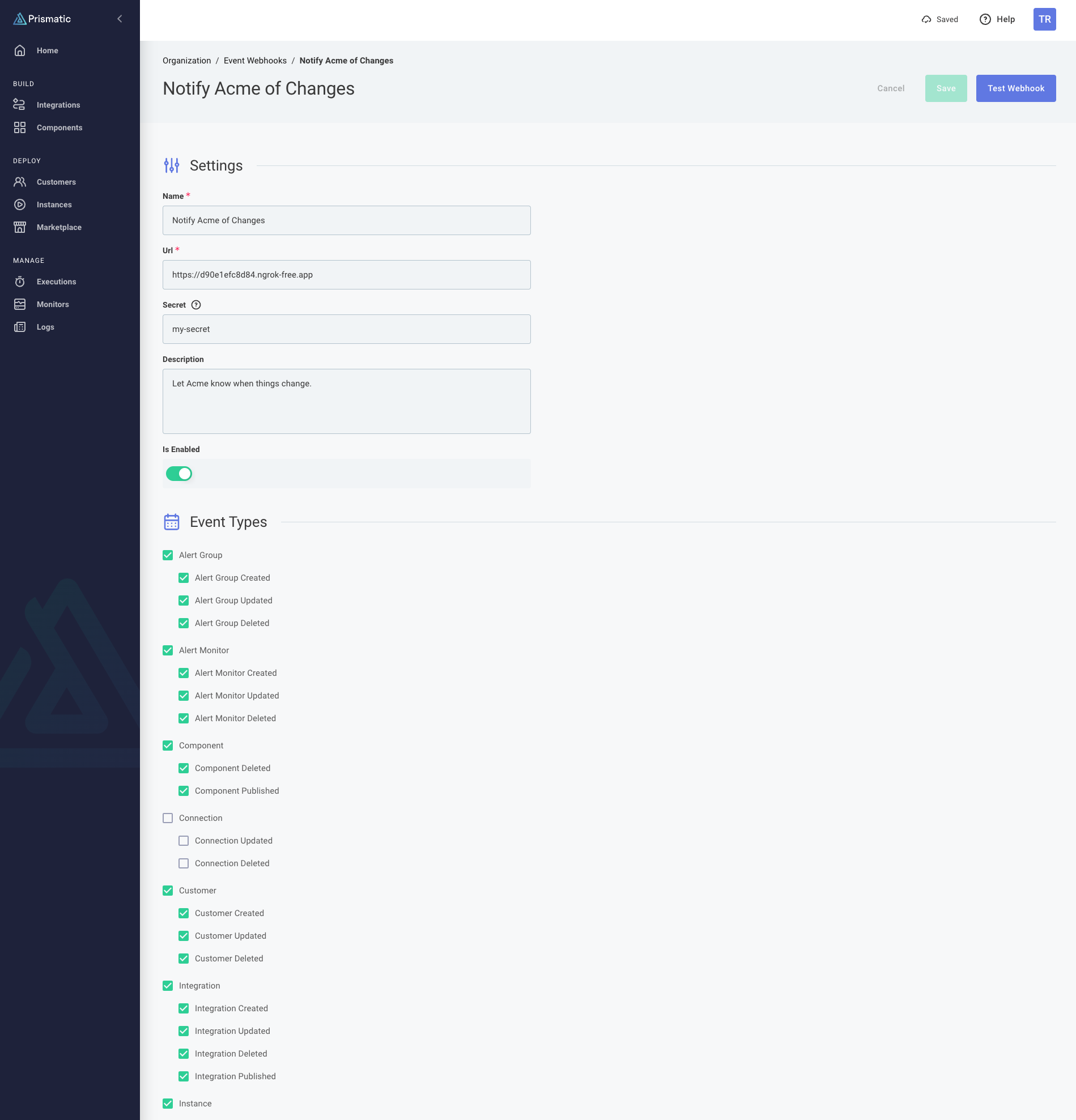Collapse the sidebar with the chevron arrow
This screenshot has width=1076, height=1120.
click(x=120, y=19)
